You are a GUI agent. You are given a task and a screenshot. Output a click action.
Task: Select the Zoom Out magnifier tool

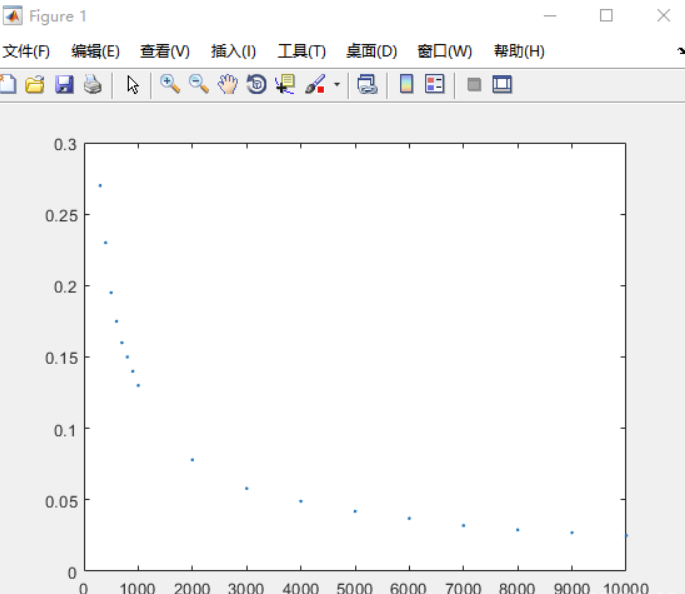pos(199,85)
